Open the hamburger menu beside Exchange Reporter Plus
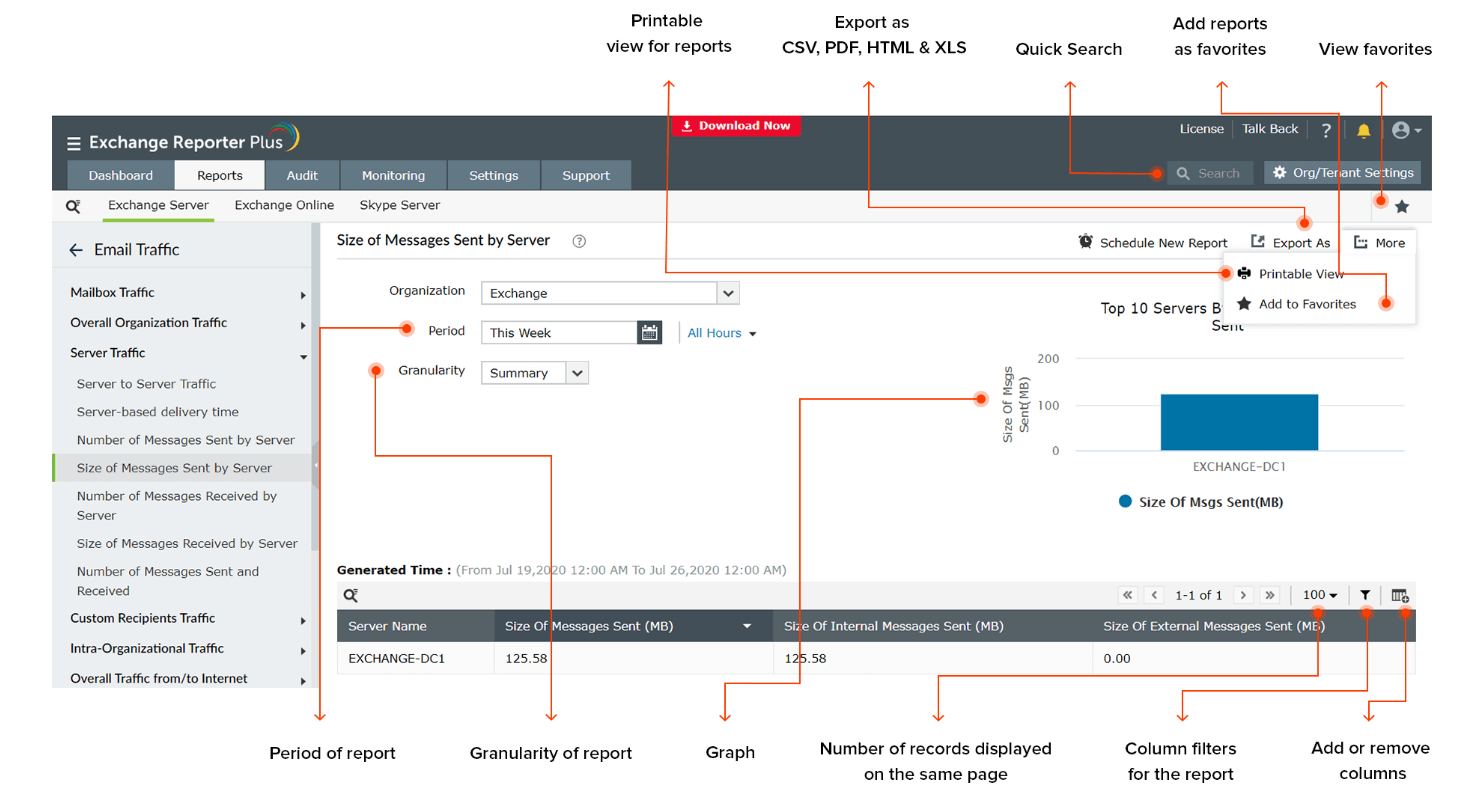Viewport: 1472px width, 802px height. (74, 143)
